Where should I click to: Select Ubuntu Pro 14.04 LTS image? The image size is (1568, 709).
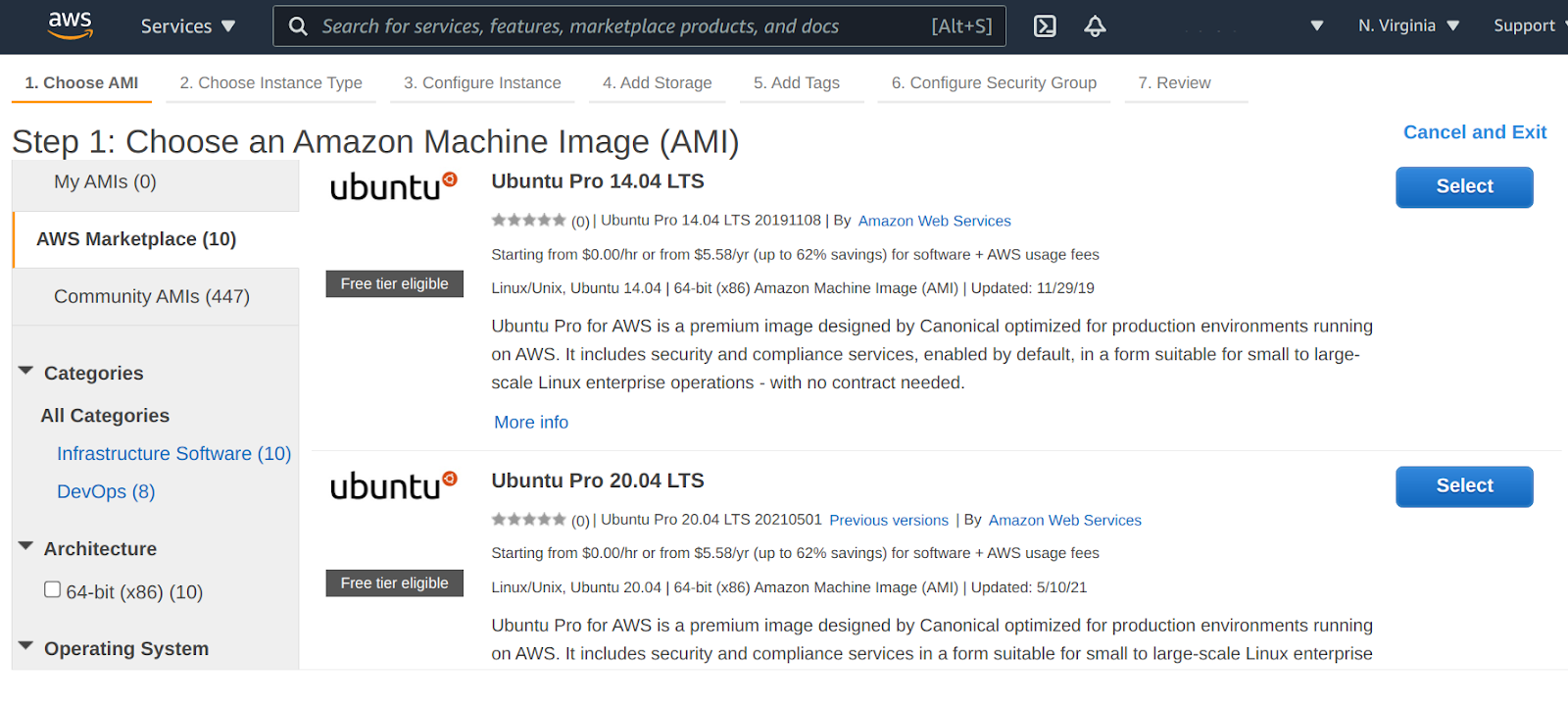click(x=1464, y=187)
